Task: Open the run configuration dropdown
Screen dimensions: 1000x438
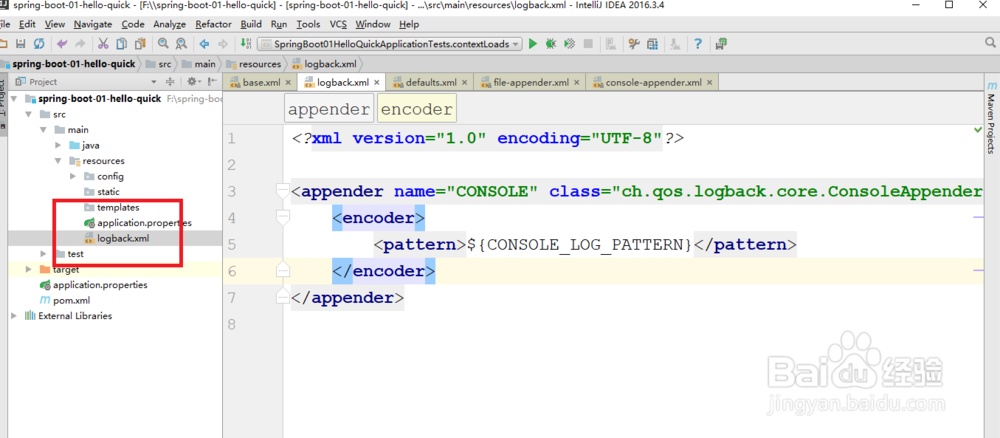Action: pyautogui.click(x=390, y=44)
